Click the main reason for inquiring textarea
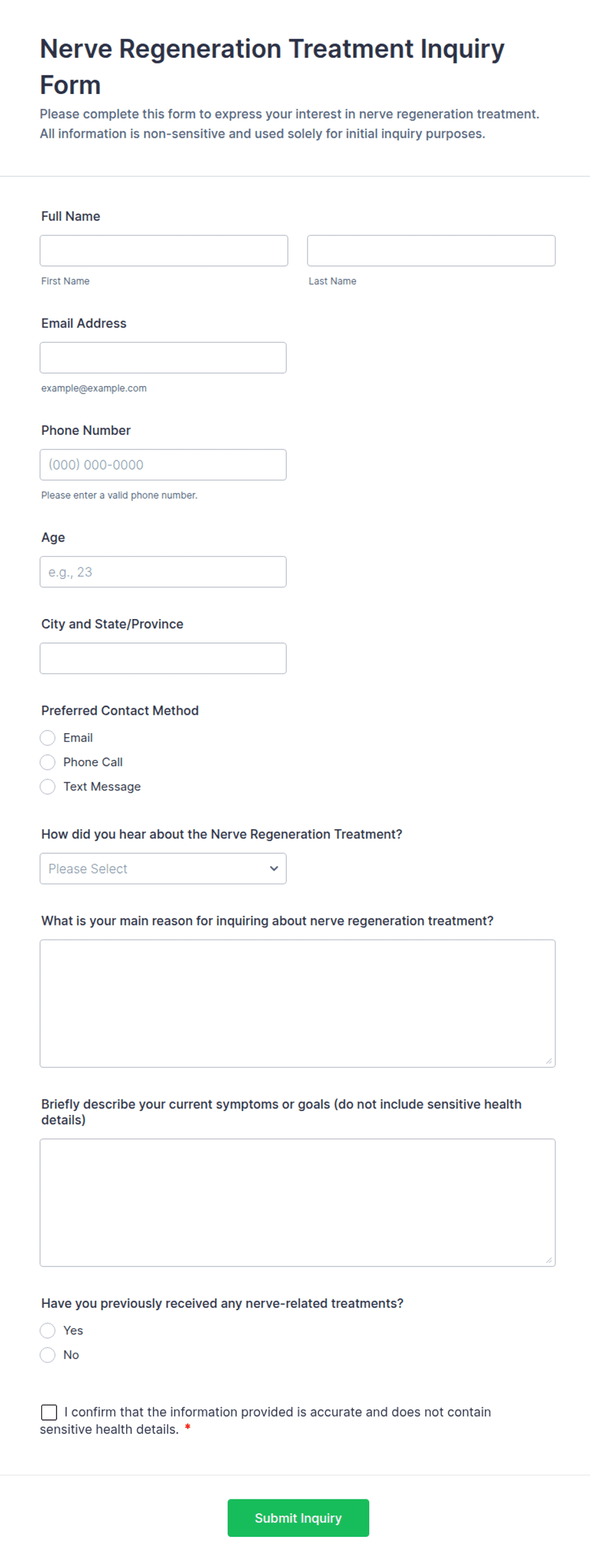The width and height of the screenshot is (590, 1568). tap(298, 1004)
